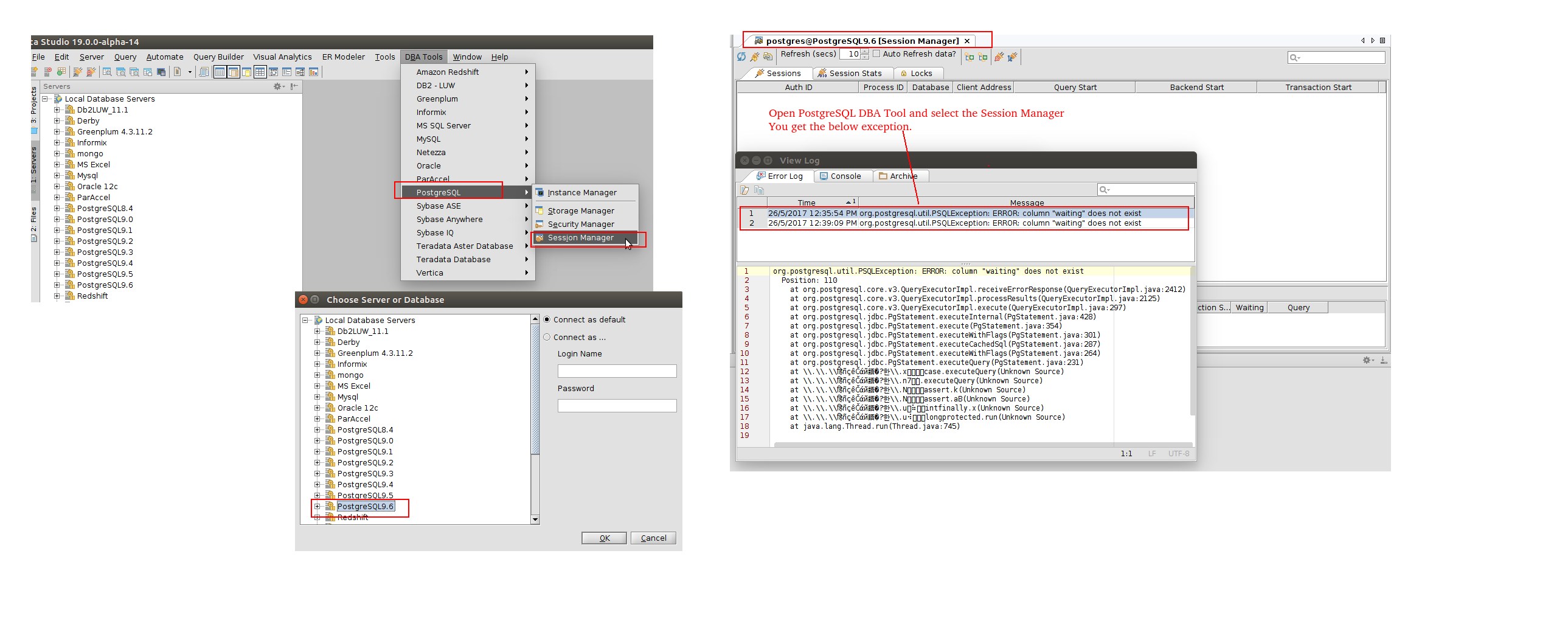Screen dimensions: 1568x632
Task: Enable the Auto Refresh data checkbox
Action: [876, 54]
